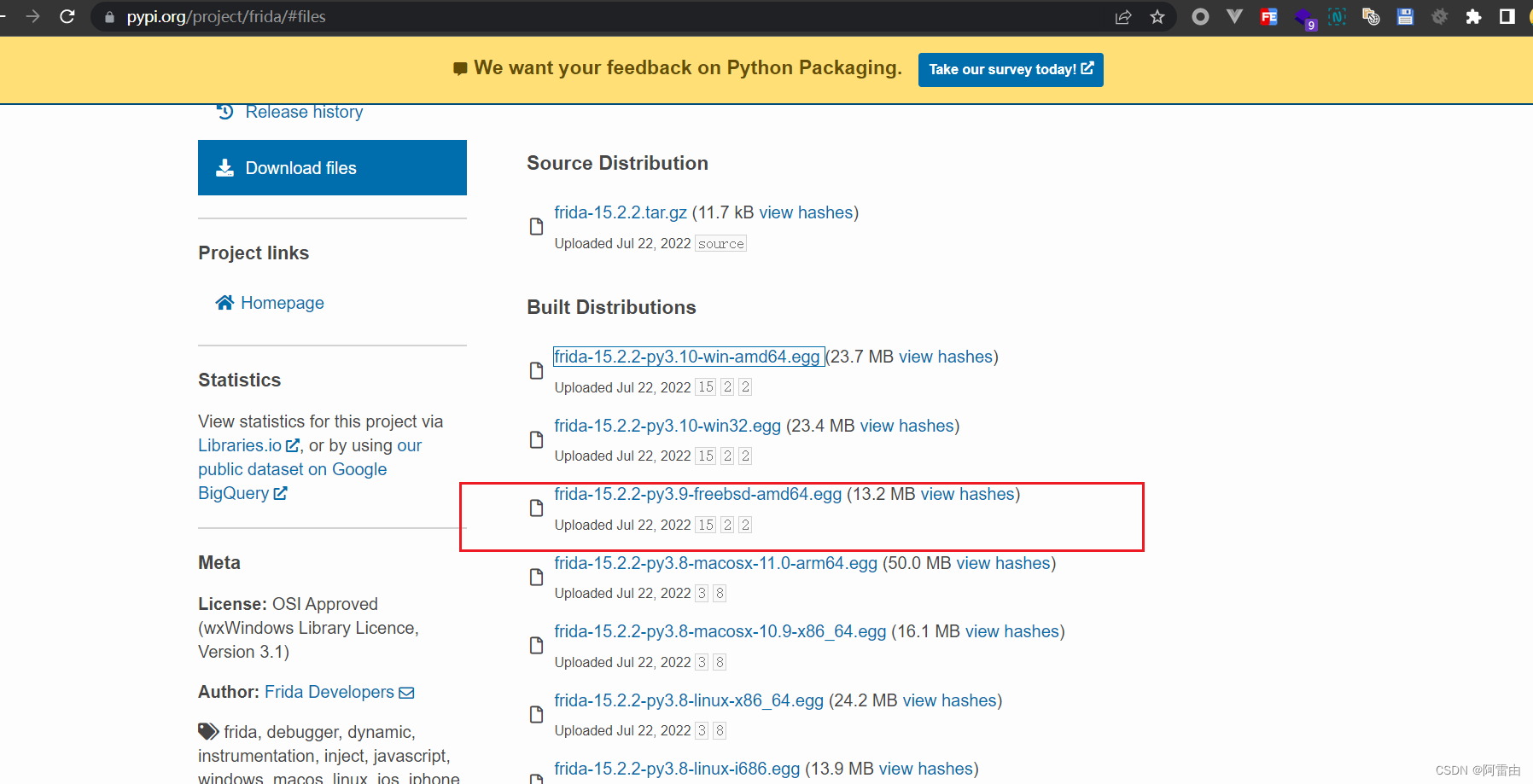
Task: Click the floppy-disk save-page extension icon
Action: (x=1405, y=16)
